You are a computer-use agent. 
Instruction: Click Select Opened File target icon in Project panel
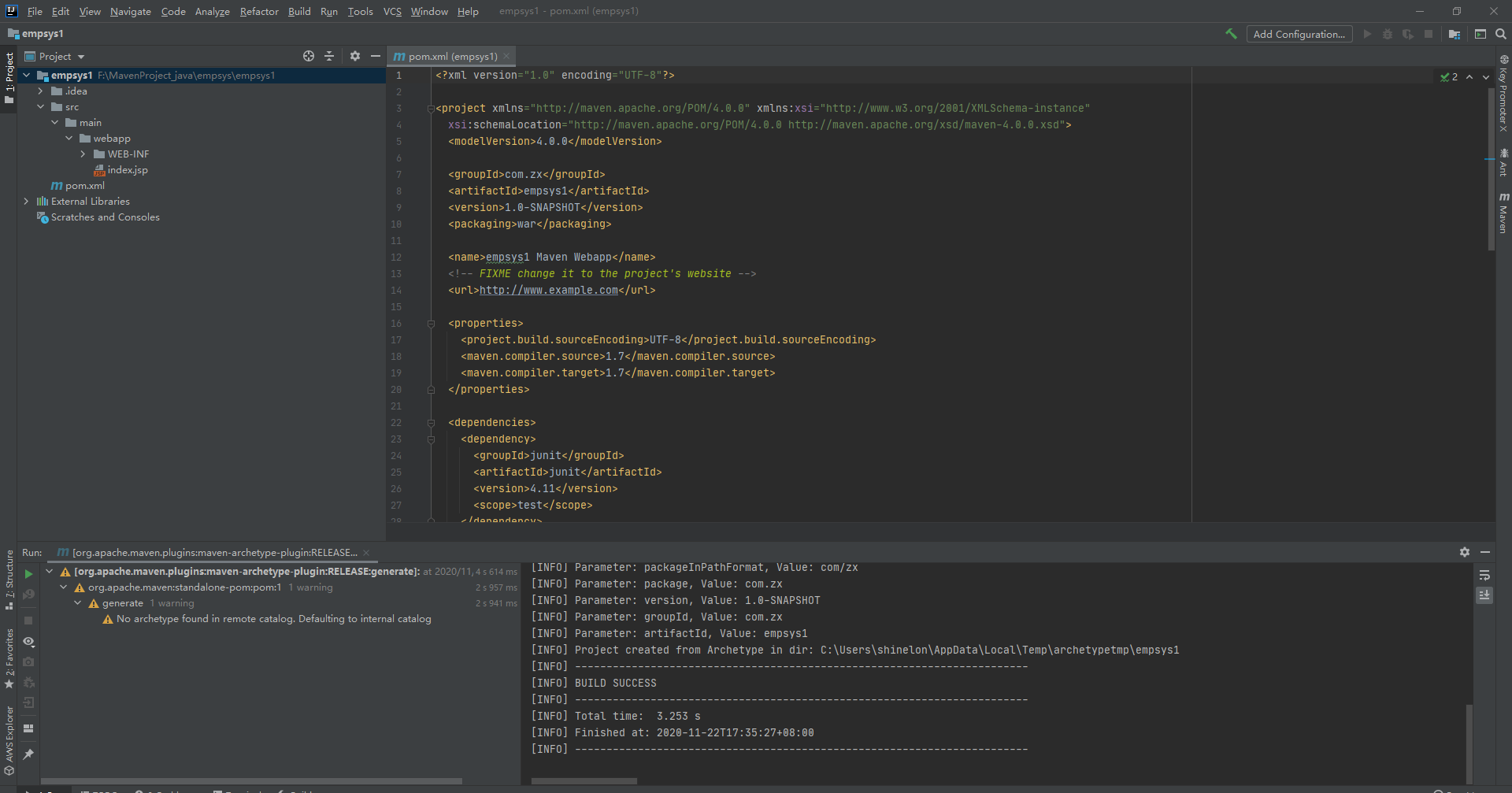point(309,56)
